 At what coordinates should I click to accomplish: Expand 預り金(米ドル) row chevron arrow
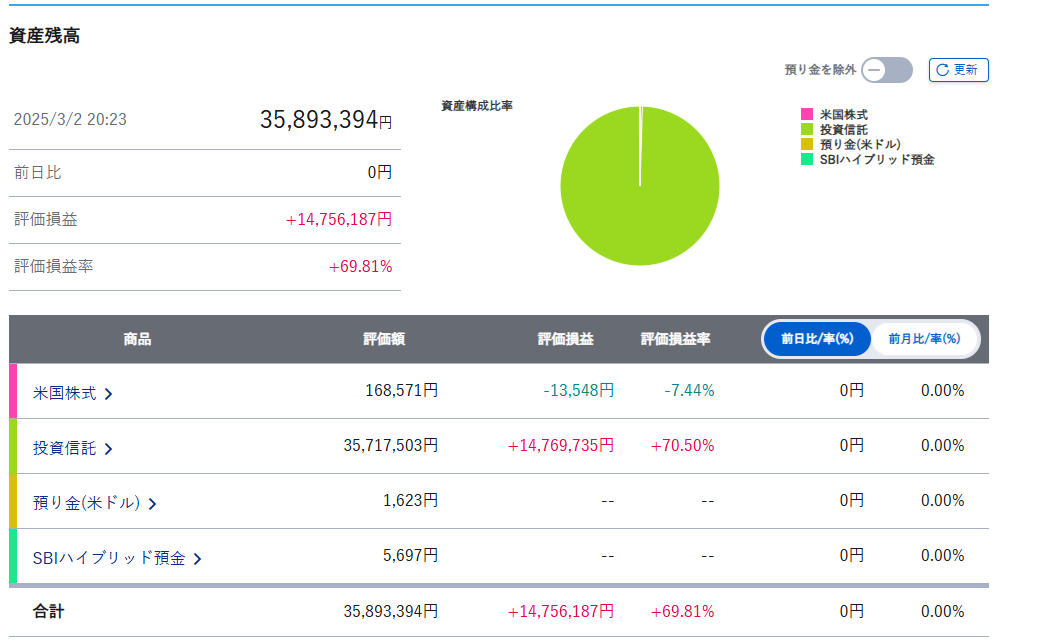tap(153, 504)
